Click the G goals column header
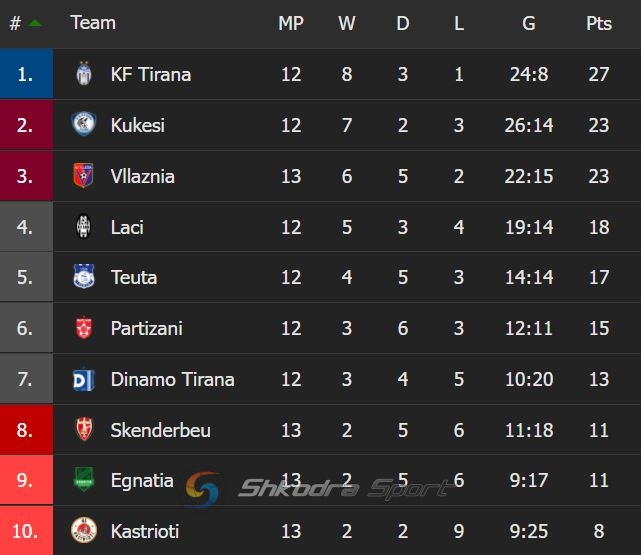Image resolution: width=641 pixels, height=555 pixels. coord(529,23)
